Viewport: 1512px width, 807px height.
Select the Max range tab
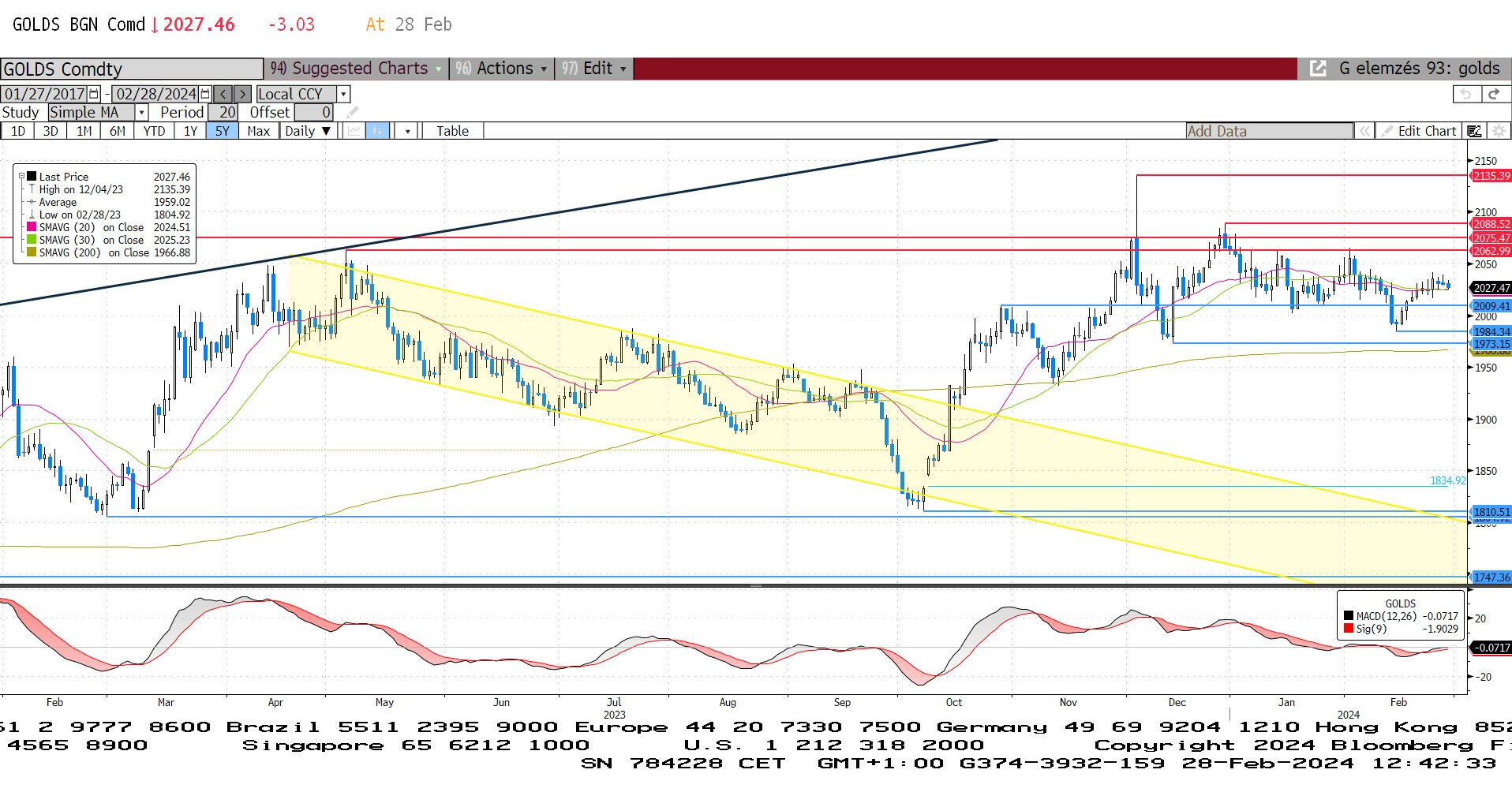[259, 131]
